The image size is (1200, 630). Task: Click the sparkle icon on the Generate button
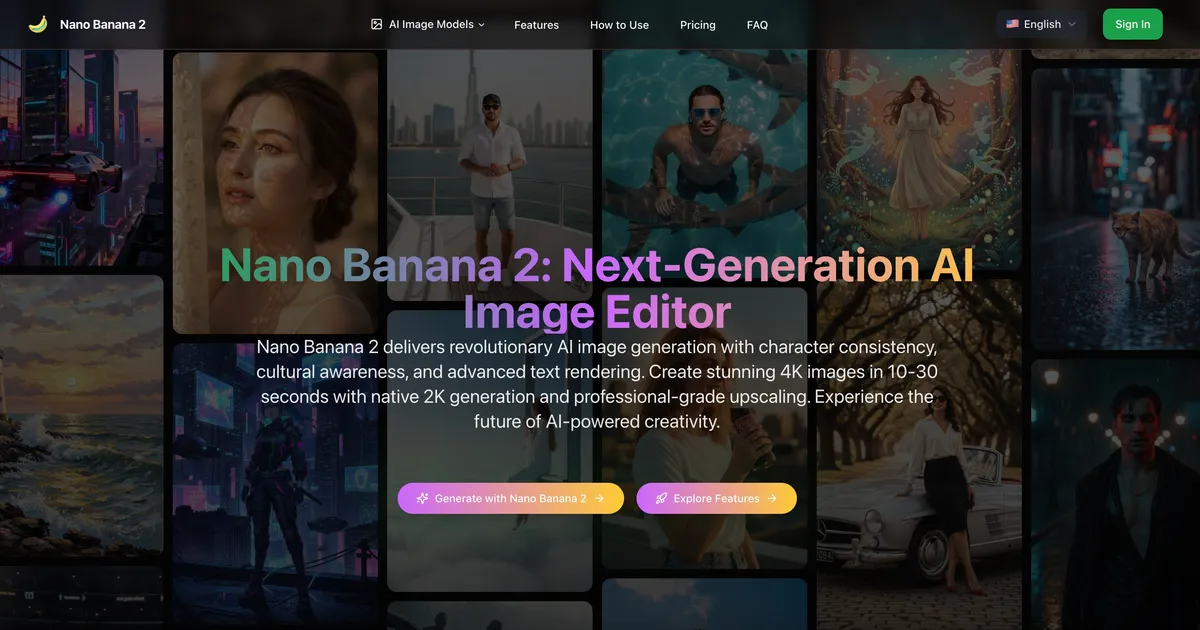pyautogui.click(x=424, y=498)
